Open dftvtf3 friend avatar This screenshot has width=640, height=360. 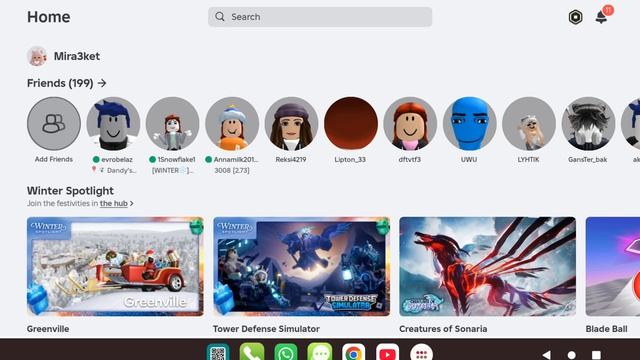point(410,124)
